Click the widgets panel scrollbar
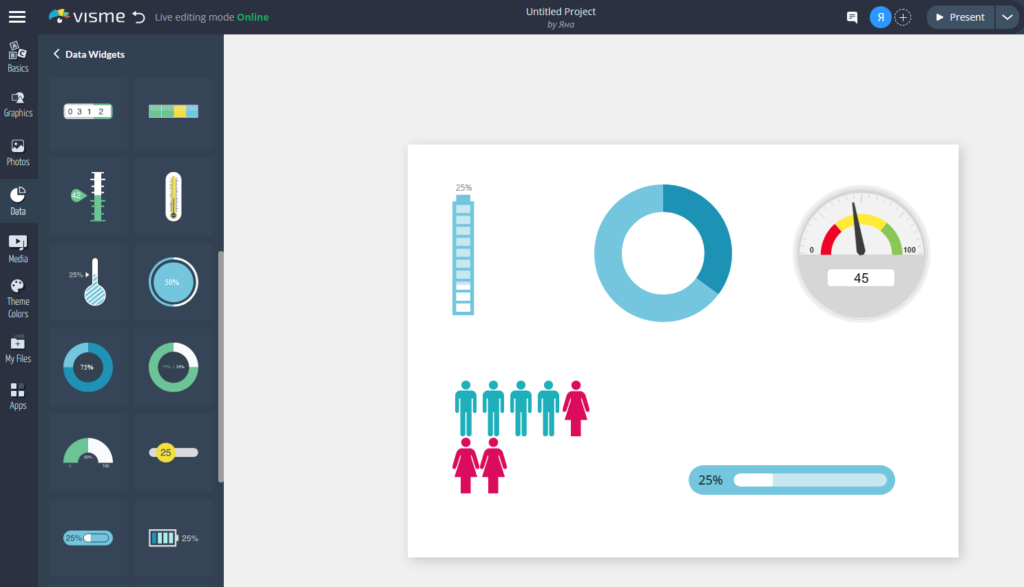The height and width of the screenshot is (587, 1024). pyautogui.click(x=221, y=366)
